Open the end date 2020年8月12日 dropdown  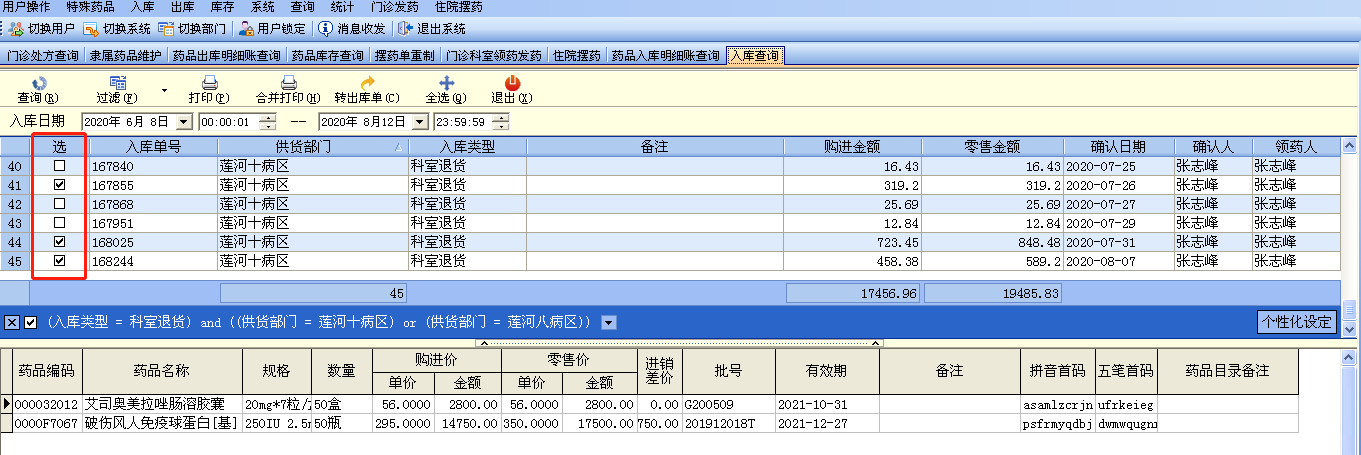[x=420, y=122]
